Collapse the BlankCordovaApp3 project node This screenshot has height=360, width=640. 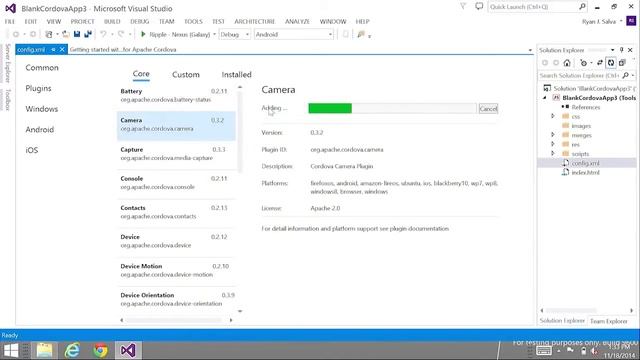[x=544, y=98]
